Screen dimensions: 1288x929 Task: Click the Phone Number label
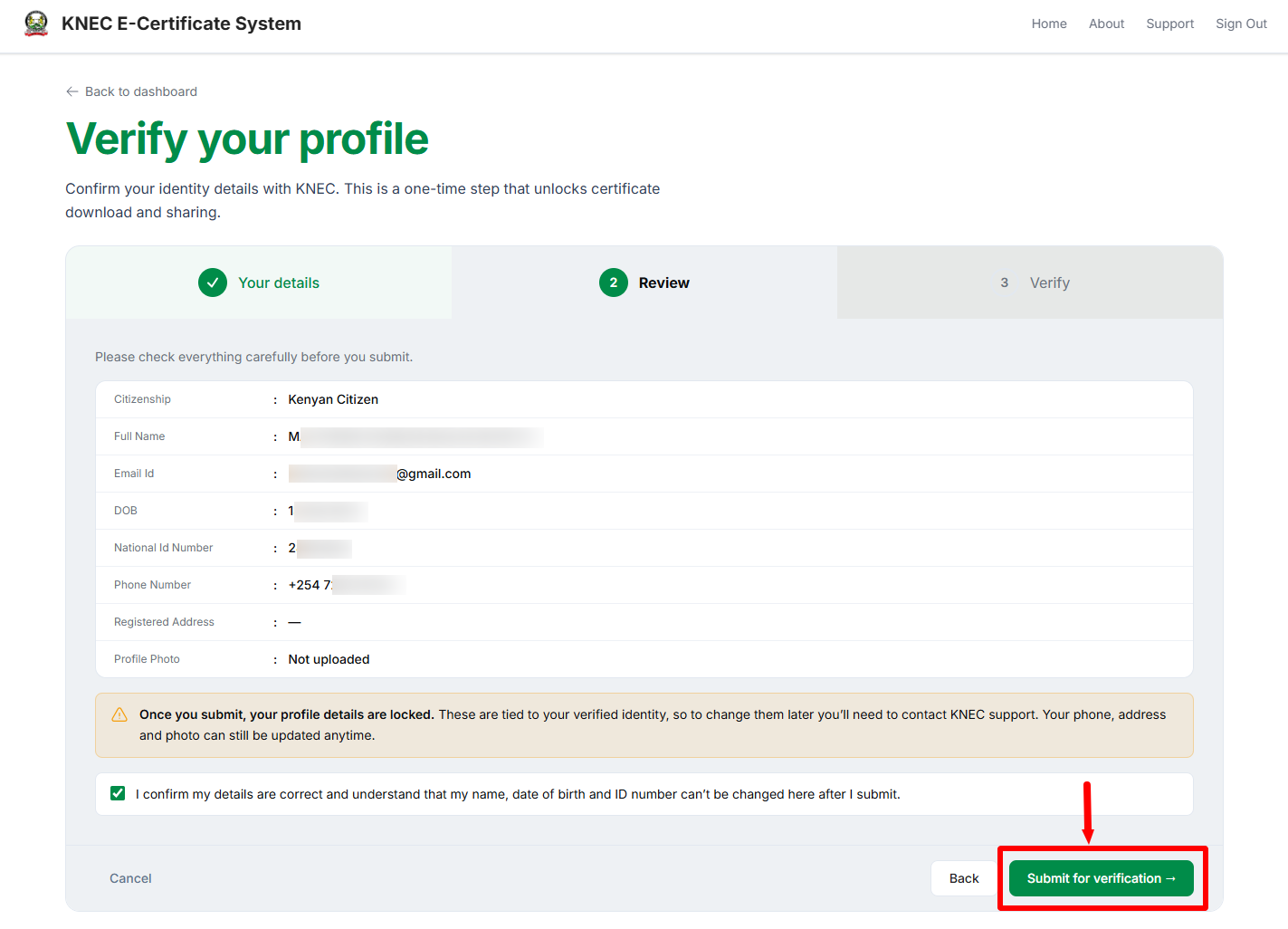(x=152, y=585)
